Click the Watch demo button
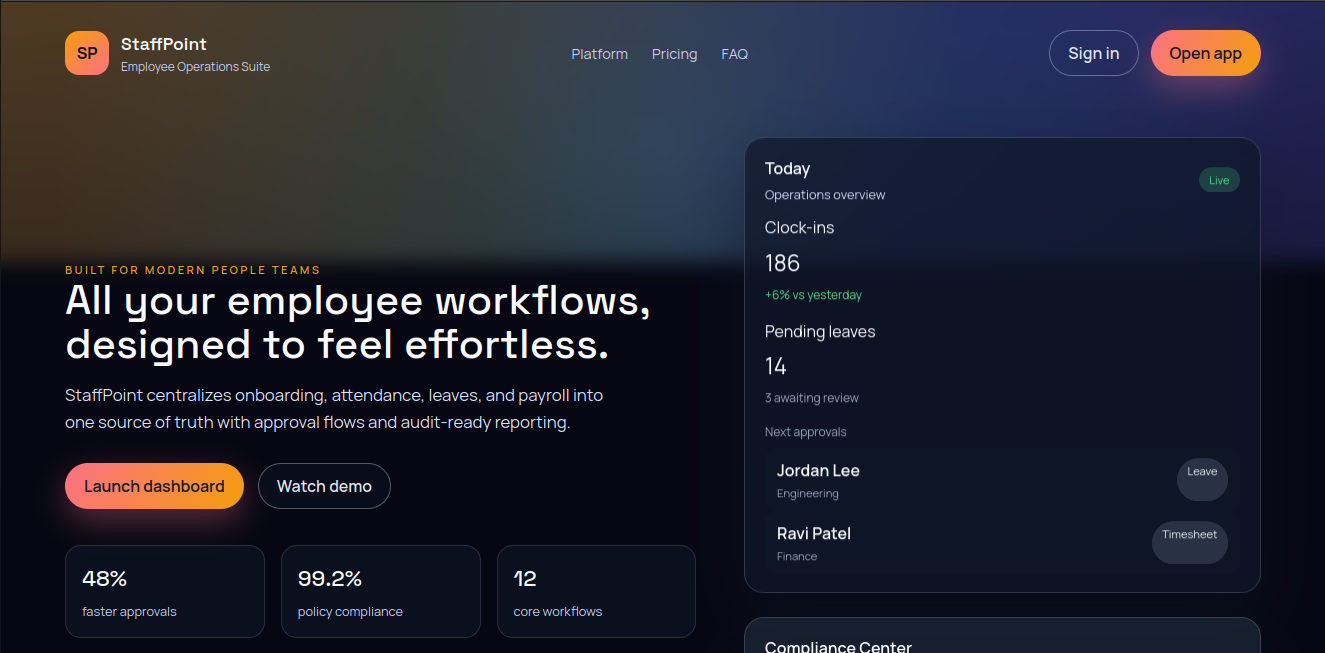1325x653 pixels. tap(324, 486)
